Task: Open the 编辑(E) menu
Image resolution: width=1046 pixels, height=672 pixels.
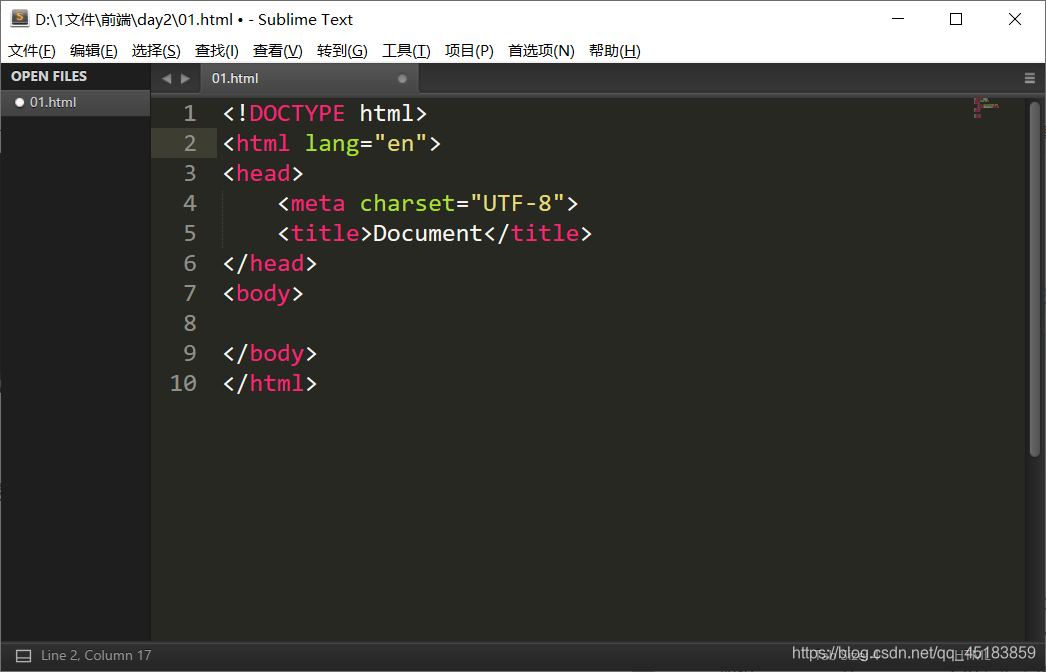Action: click(x=93, y=51)
